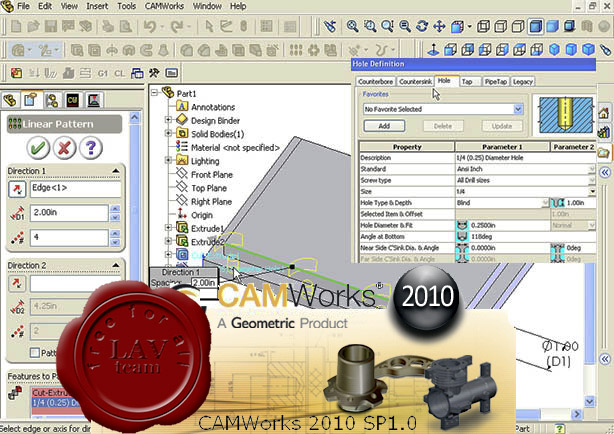Cancel the Linear Pattern with red X
The image size is (614, 434).
tap(64, 148)
